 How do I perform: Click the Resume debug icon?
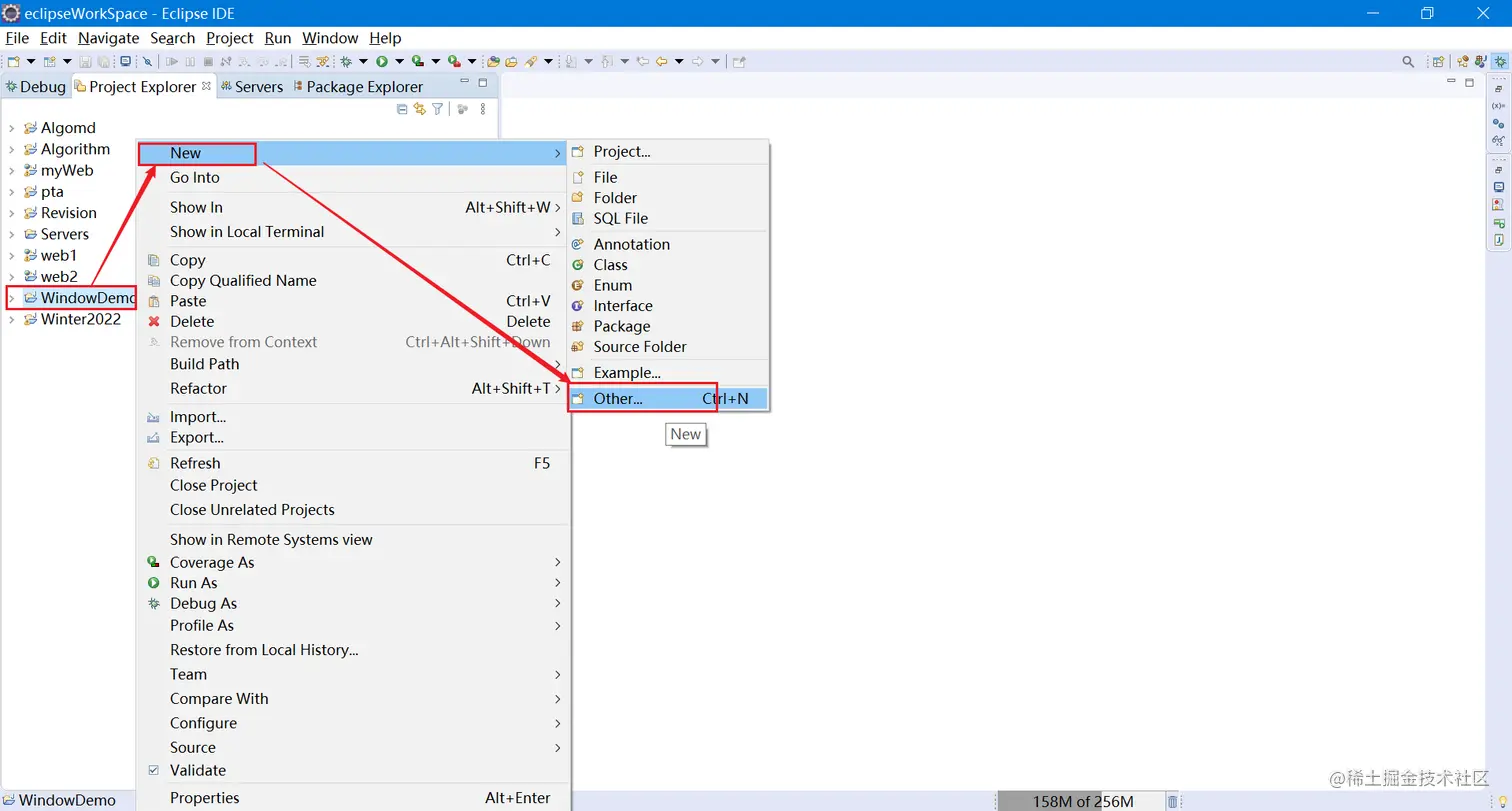coord(172,61)
